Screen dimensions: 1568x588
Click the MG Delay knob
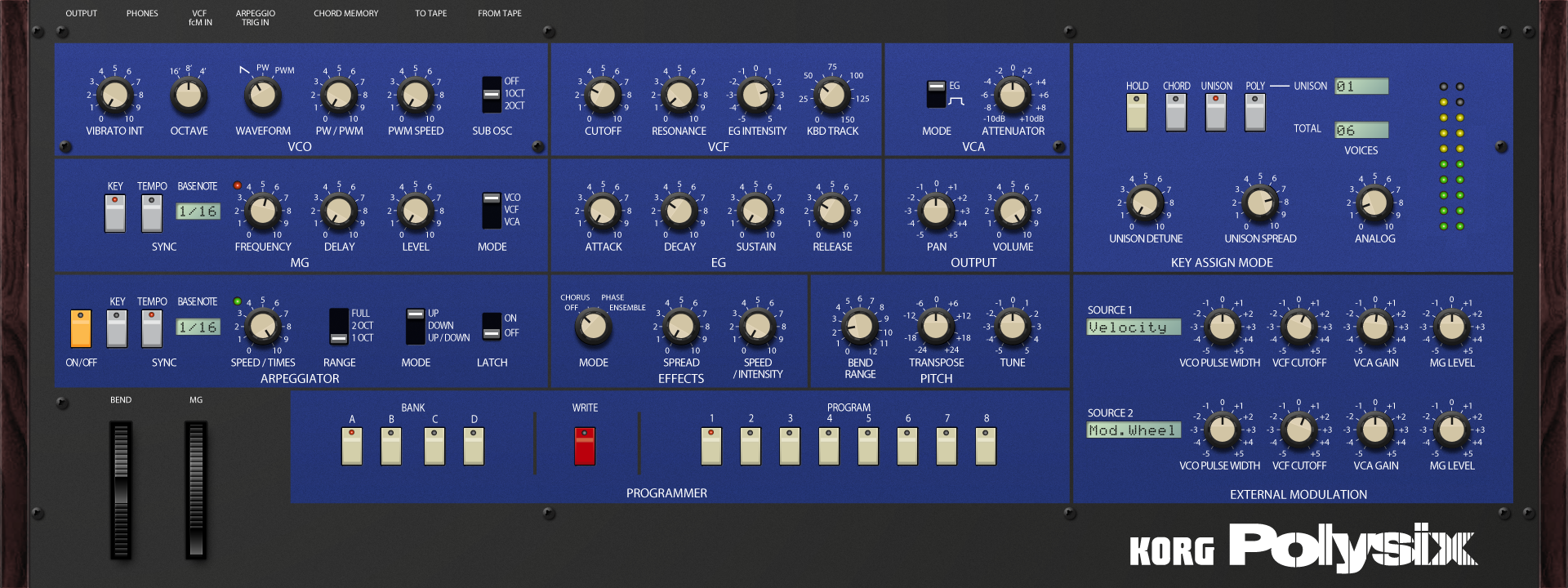(x=339, y=212)
